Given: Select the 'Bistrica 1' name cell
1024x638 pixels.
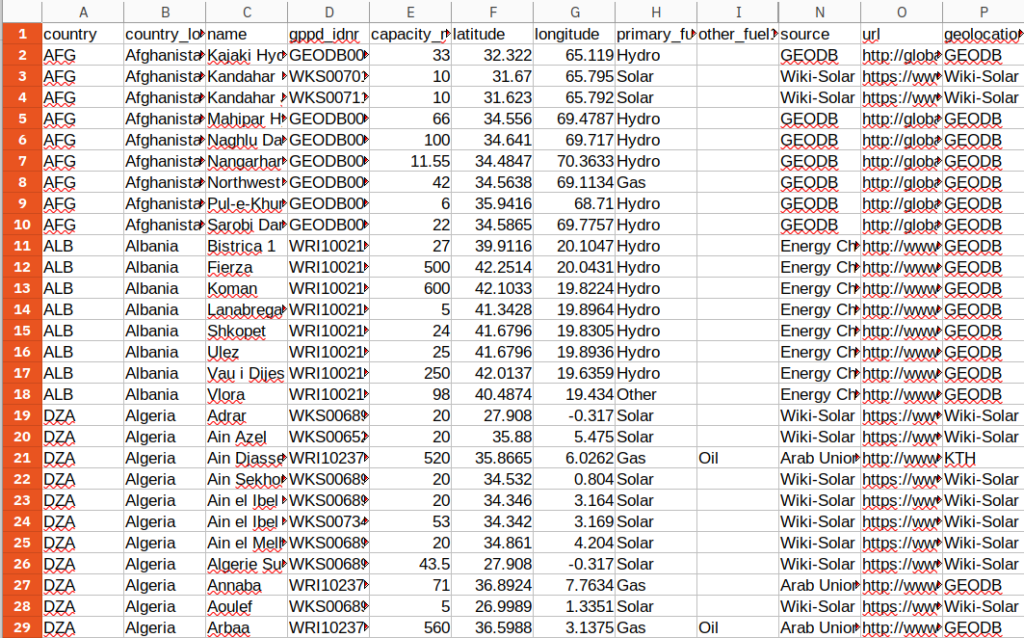Looking at the screenshot, I should pos(247,246).
